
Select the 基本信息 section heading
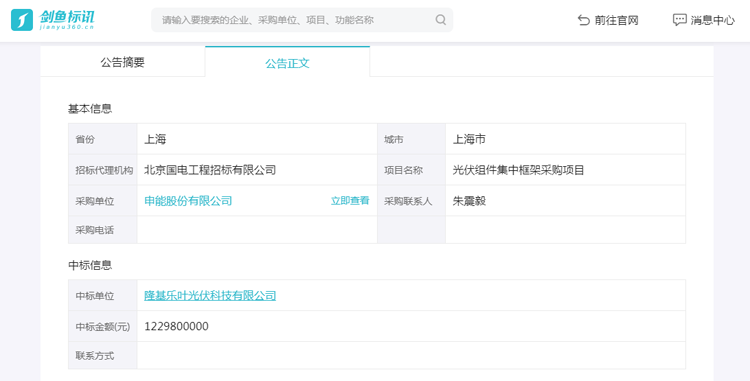click(x=90, y=109)
